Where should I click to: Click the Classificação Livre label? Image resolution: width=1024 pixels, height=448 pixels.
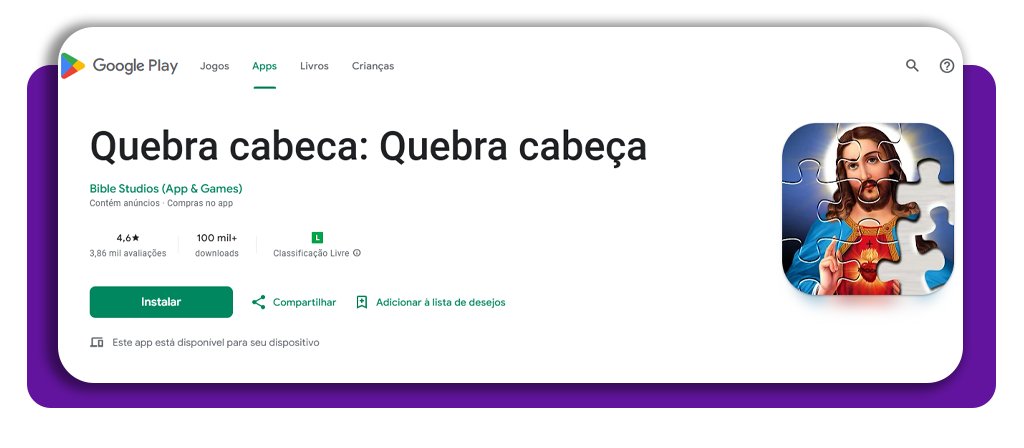[311, 253]
